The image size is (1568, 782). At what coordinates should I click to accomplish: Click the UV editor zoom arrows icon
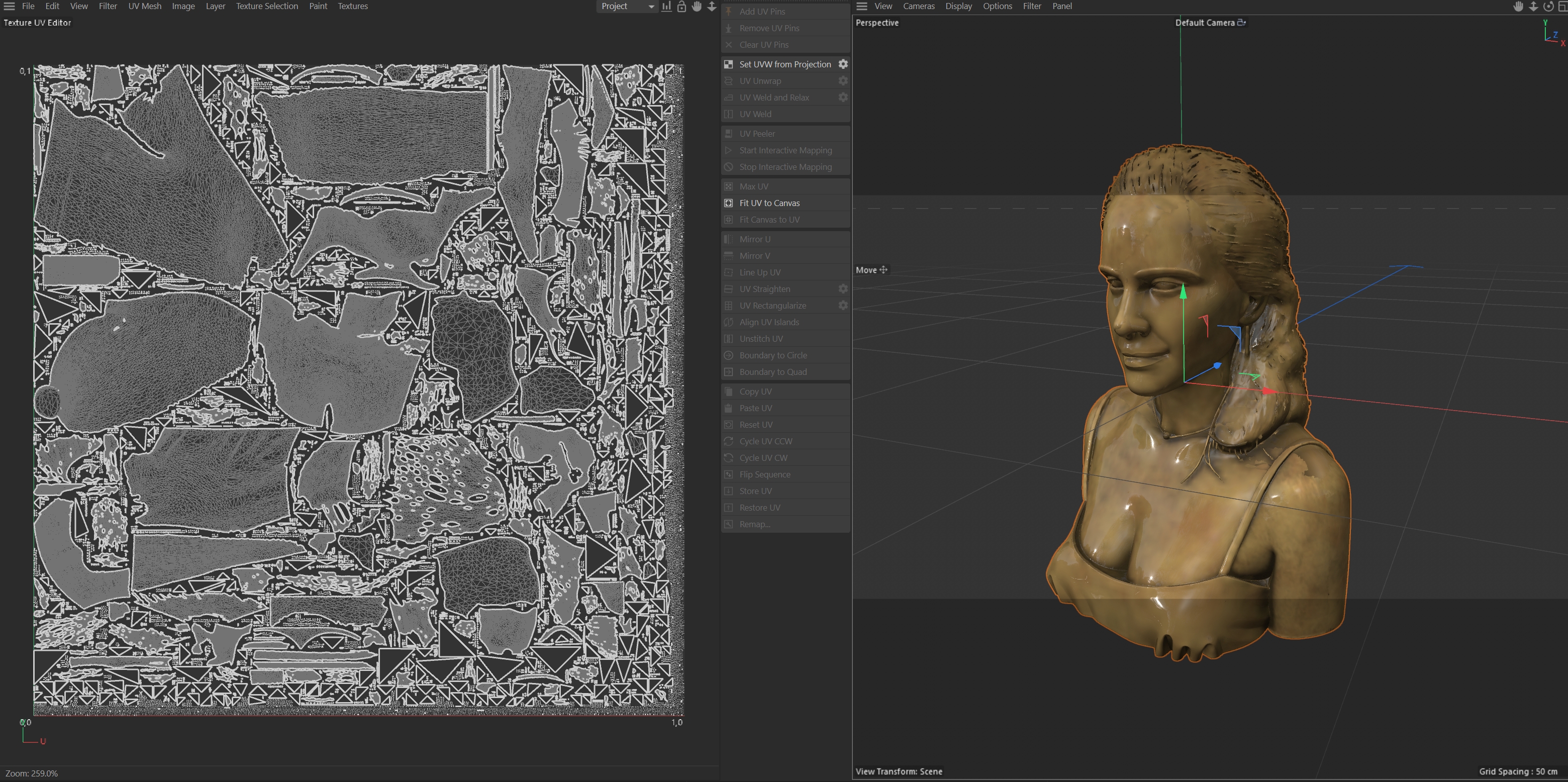(712, 6)
